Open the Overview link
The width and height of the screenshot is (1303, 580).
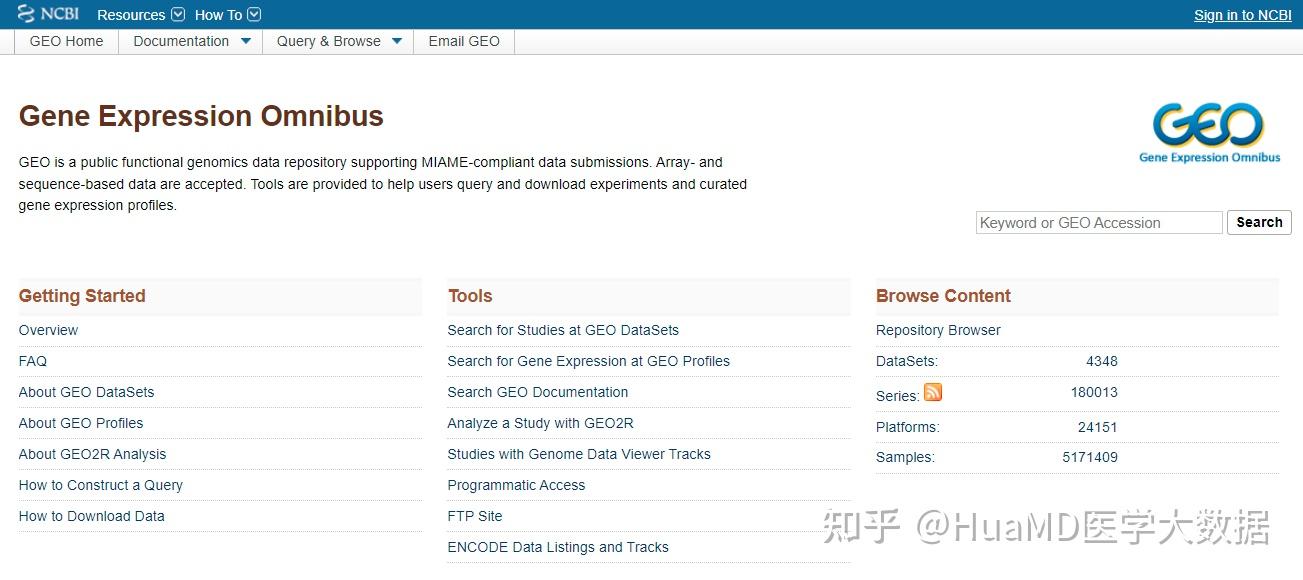coord(48,330)
